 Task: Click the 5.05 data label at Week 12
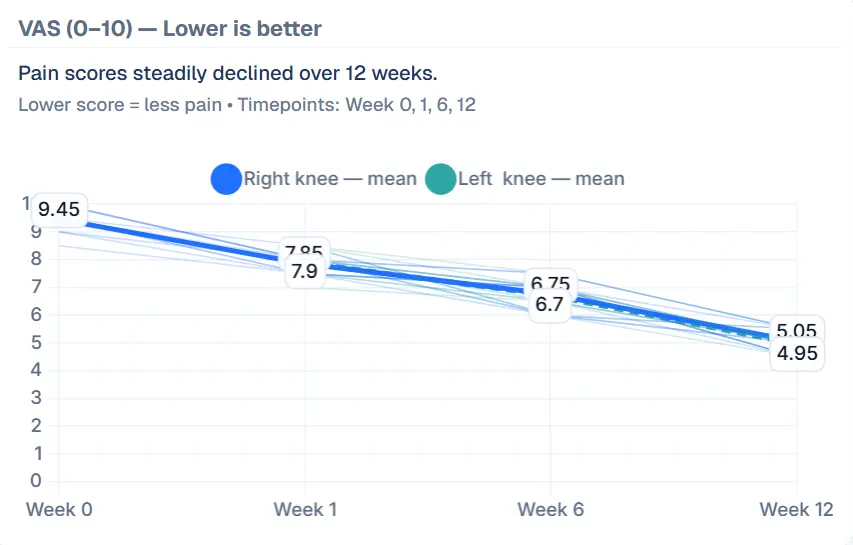coord(797,332)
